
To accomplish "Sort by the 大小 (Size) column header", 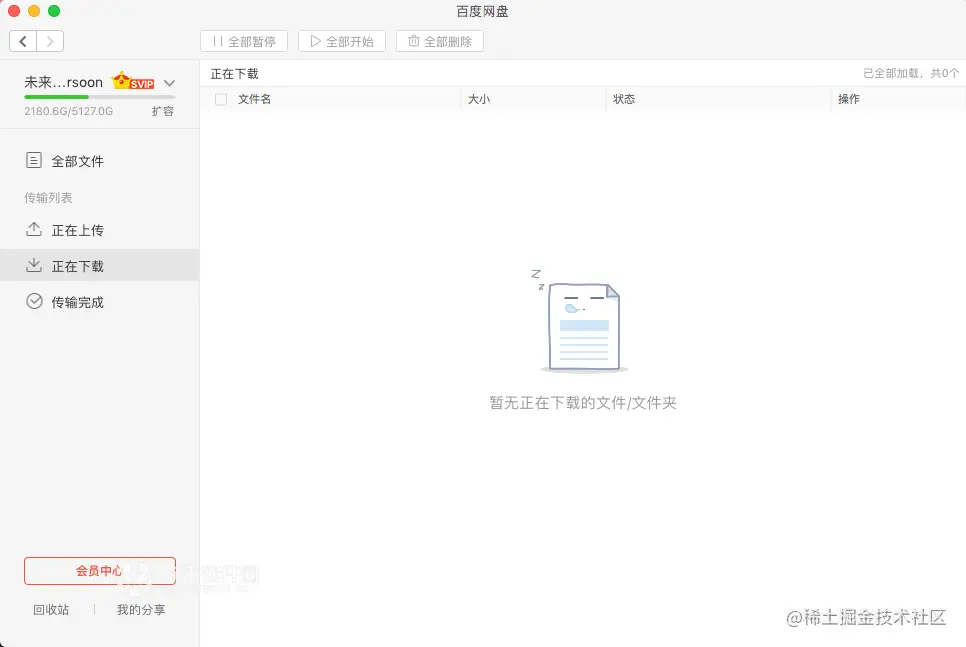I will 479,99.
